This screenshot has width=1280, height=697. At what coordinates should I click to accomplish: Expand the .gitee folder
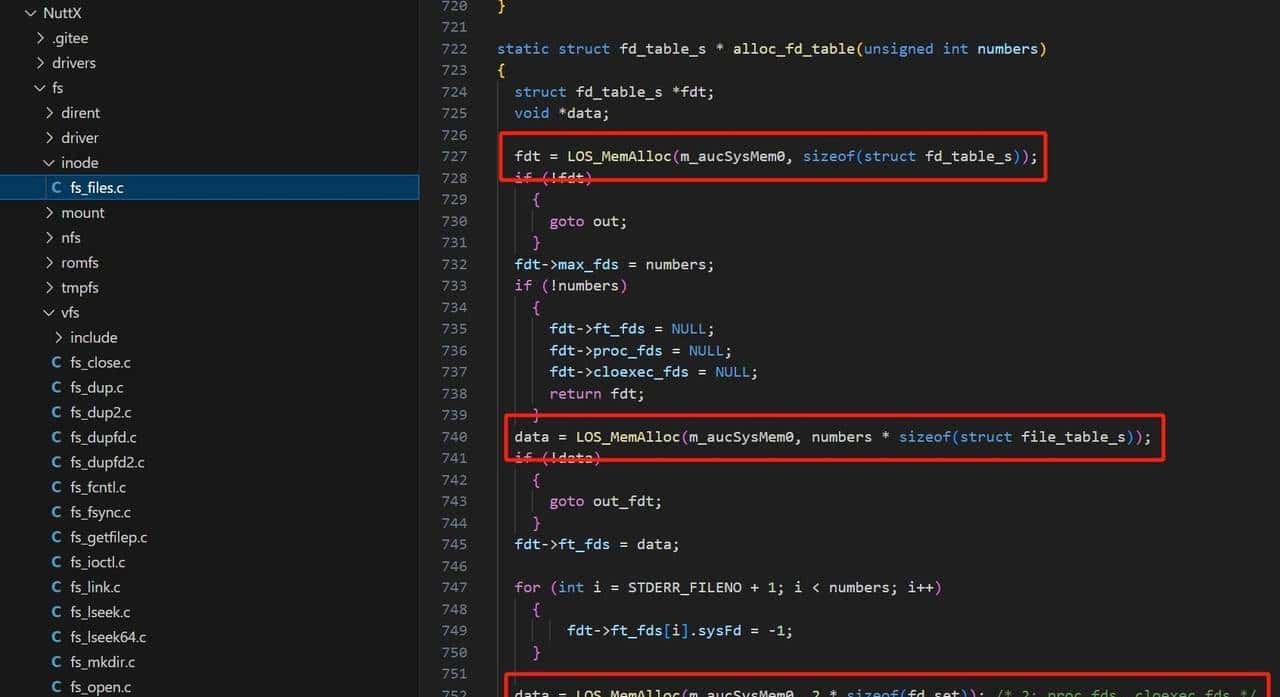40,38
